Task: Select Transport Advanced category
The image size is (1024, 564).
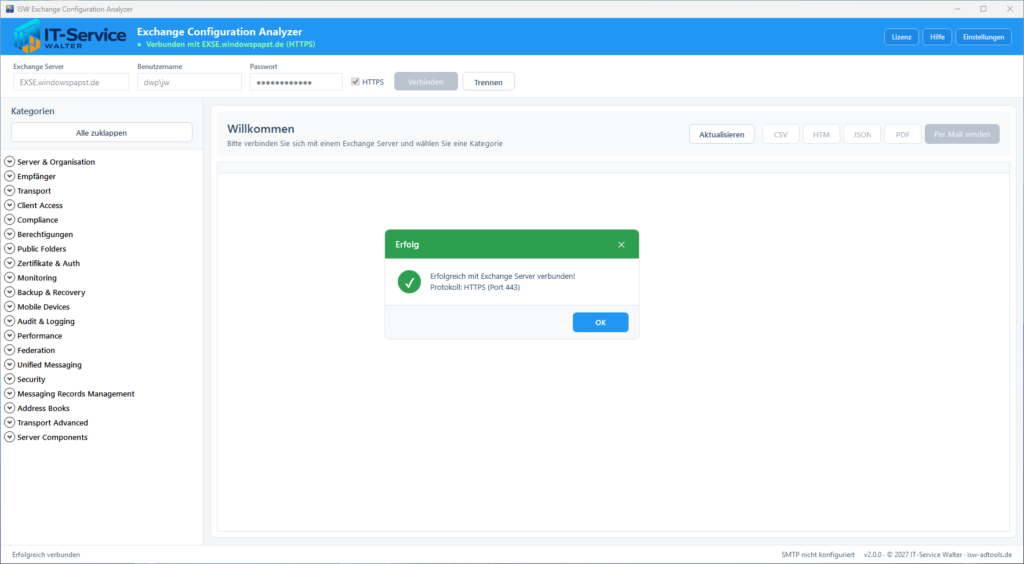Action: point(52,422)
